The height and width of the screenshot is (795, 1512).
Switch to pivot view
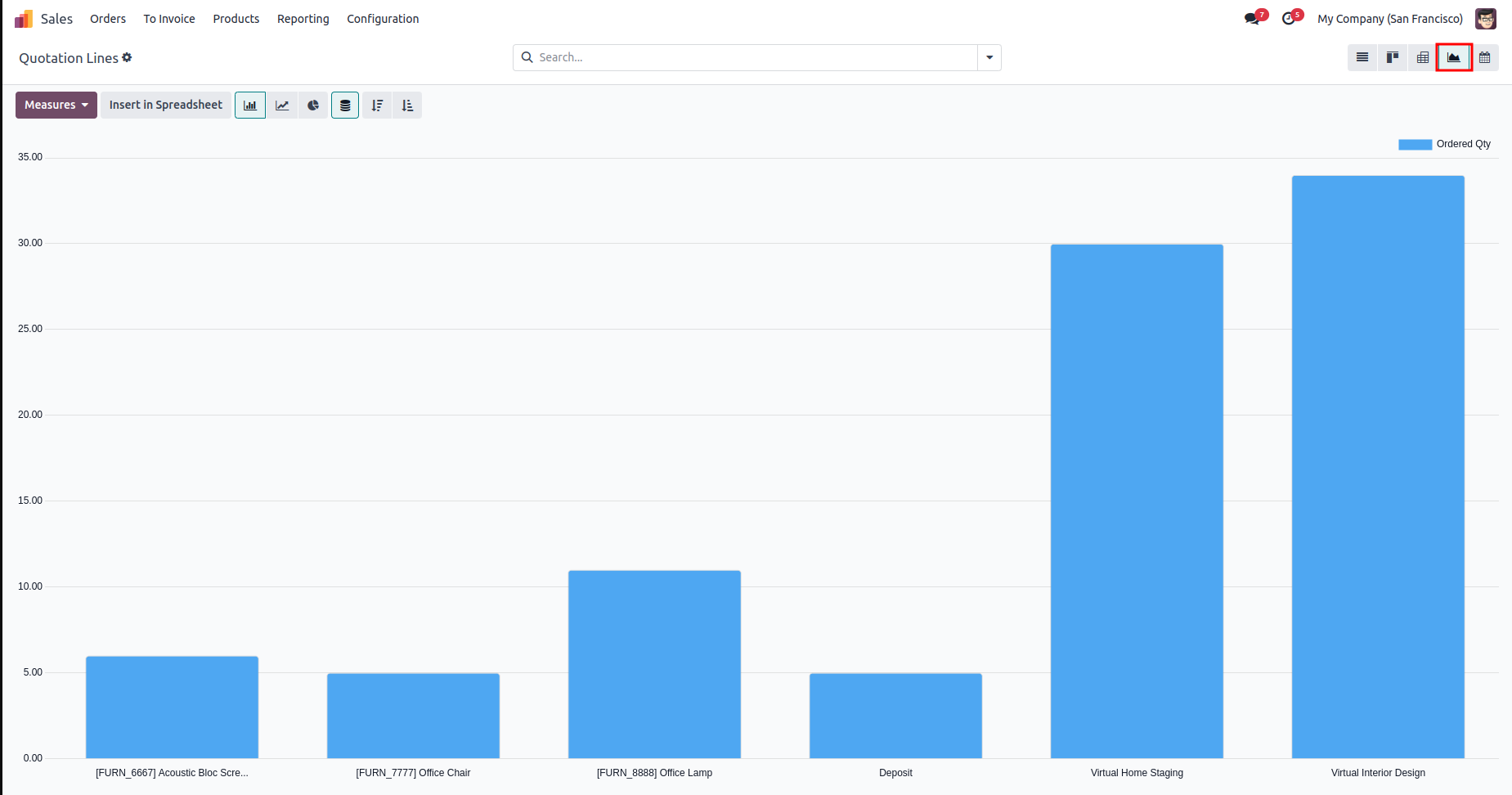[x=1423, y=57]
